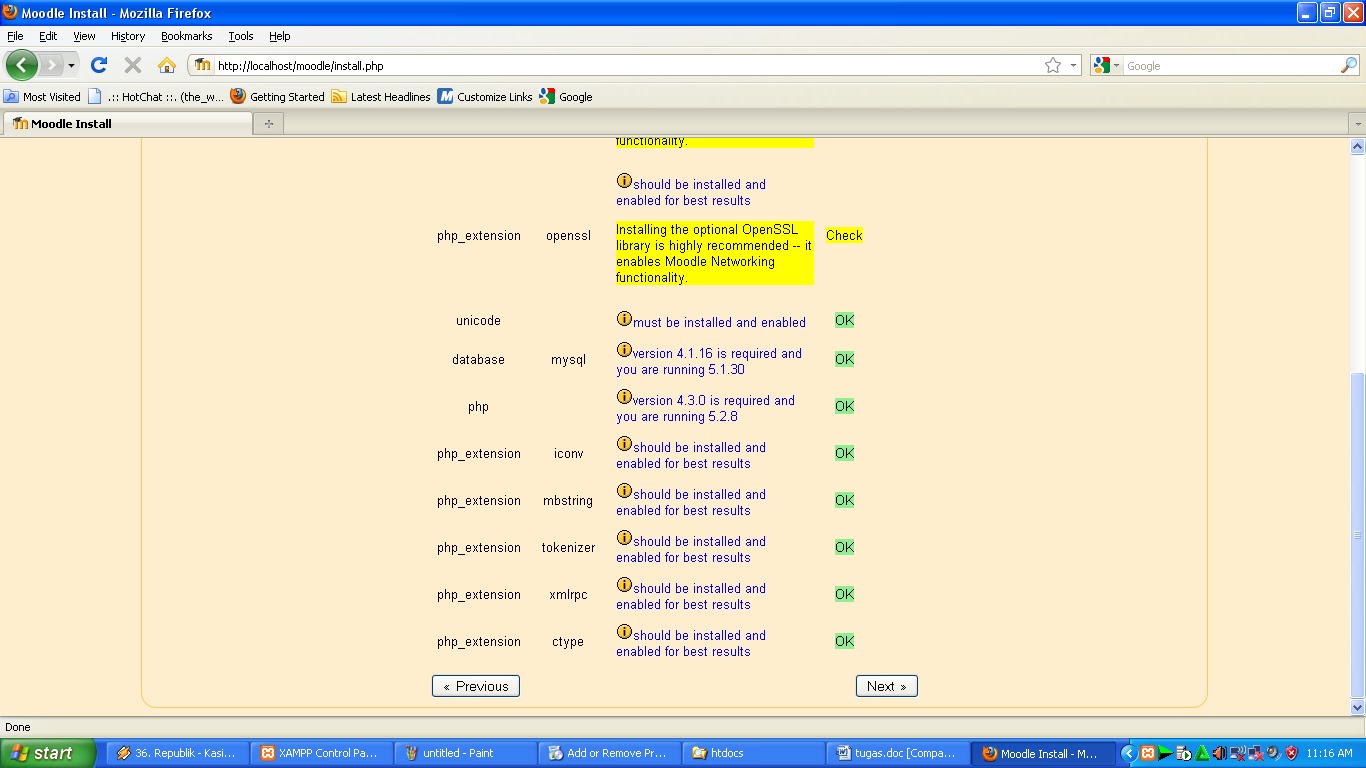Go to the Firefox Home page icon
Image resolution: width=1366 pixels, height=768 pixels.
[x=166, y=65]
